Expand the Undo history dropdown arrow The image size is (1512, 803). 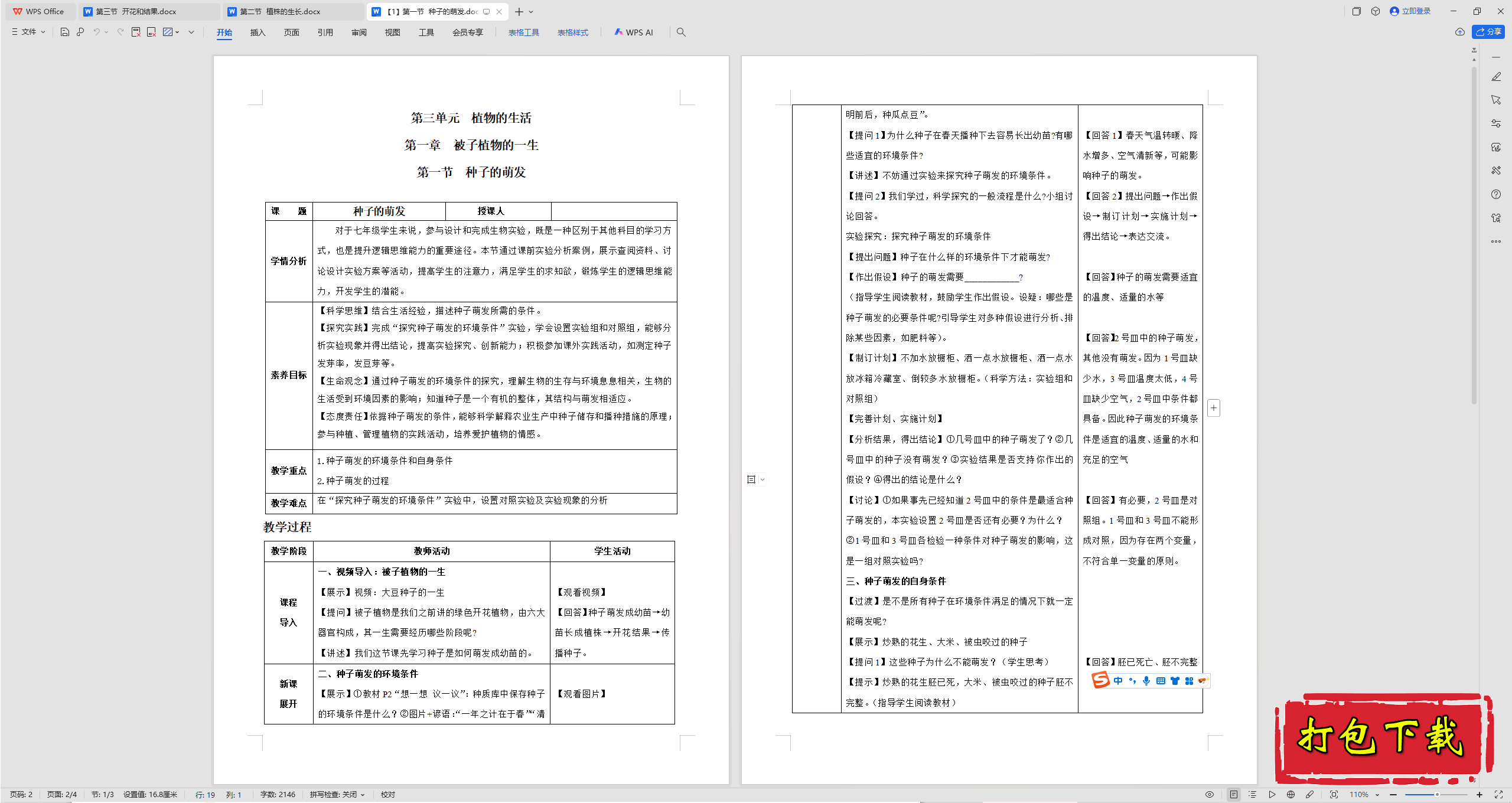[106, 32]
